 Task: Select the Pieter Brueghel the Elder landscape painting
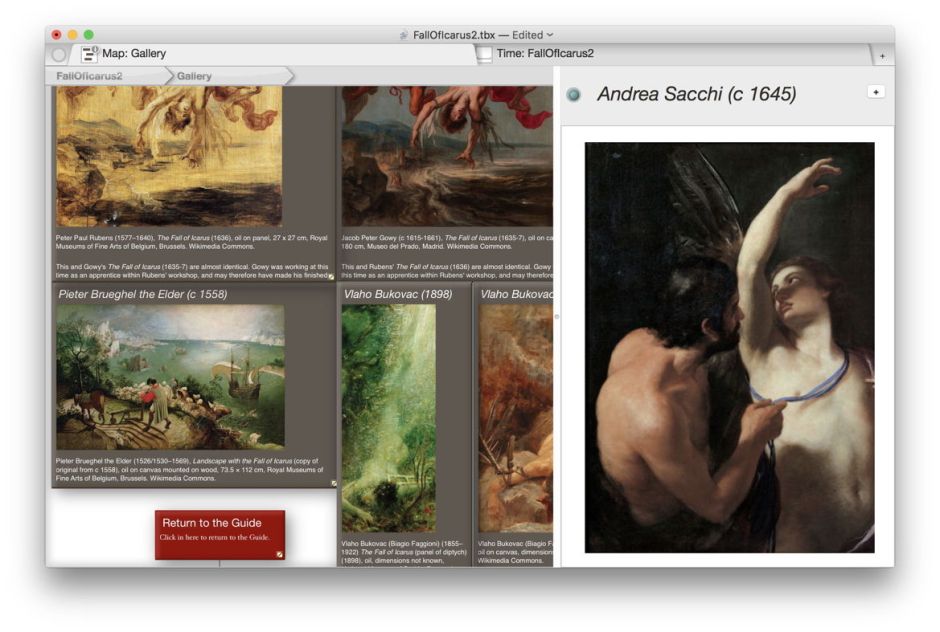170,376
